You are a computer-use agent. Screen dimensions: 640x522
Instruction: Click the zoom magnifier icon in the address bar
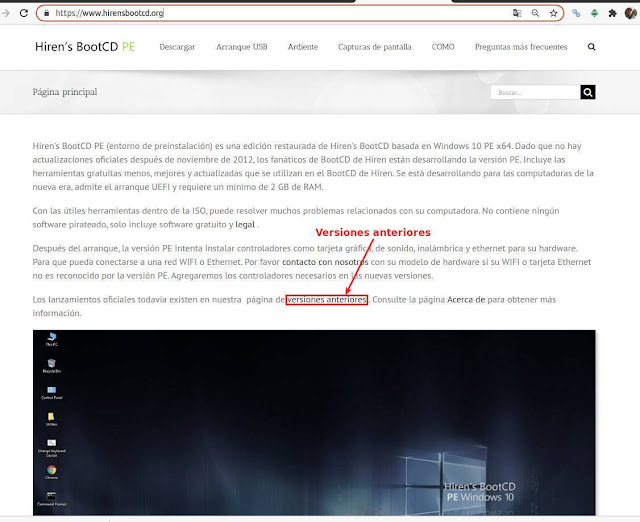tap(535, 13)
